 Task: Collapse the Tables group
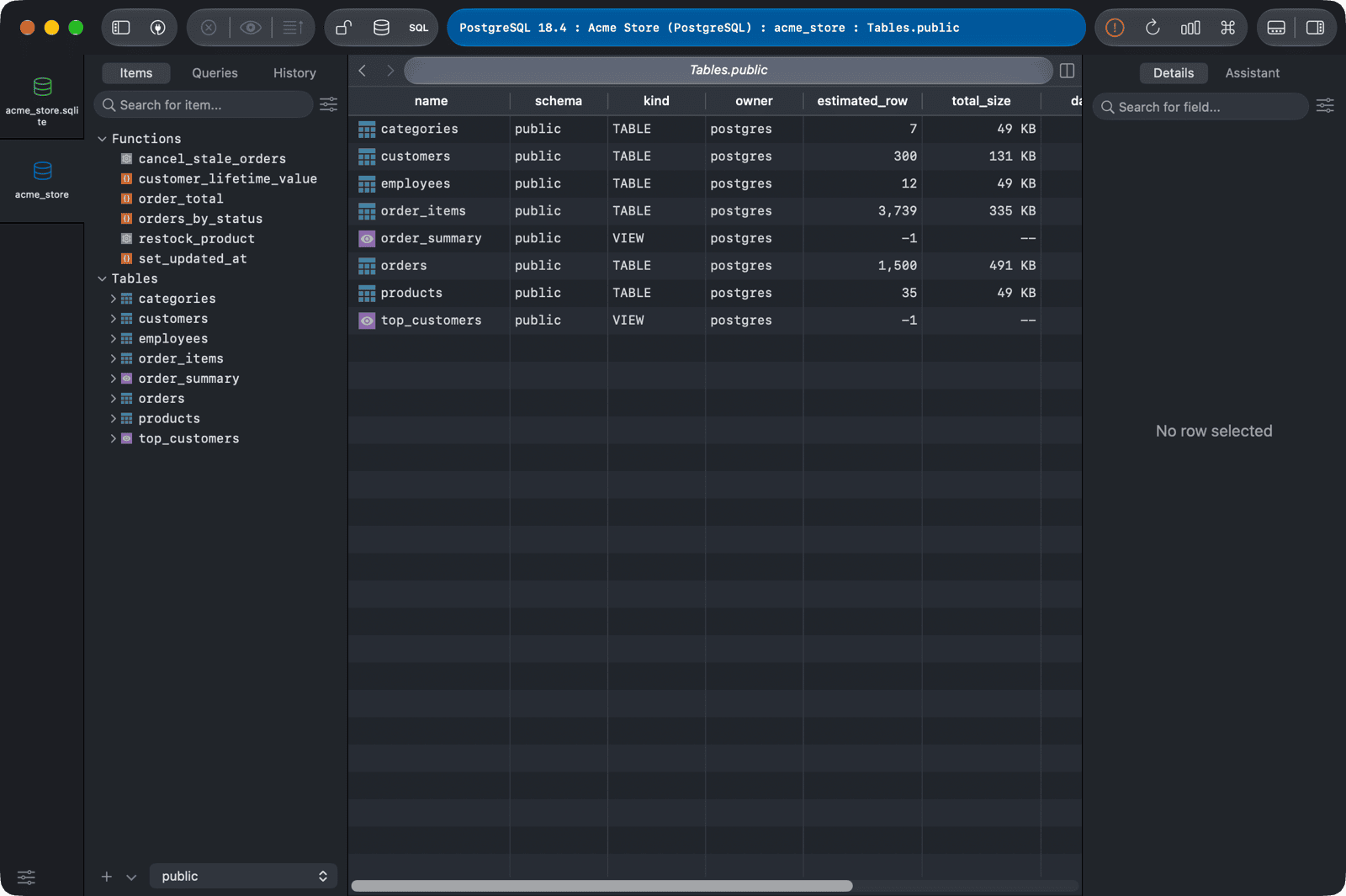click(102, 278)
